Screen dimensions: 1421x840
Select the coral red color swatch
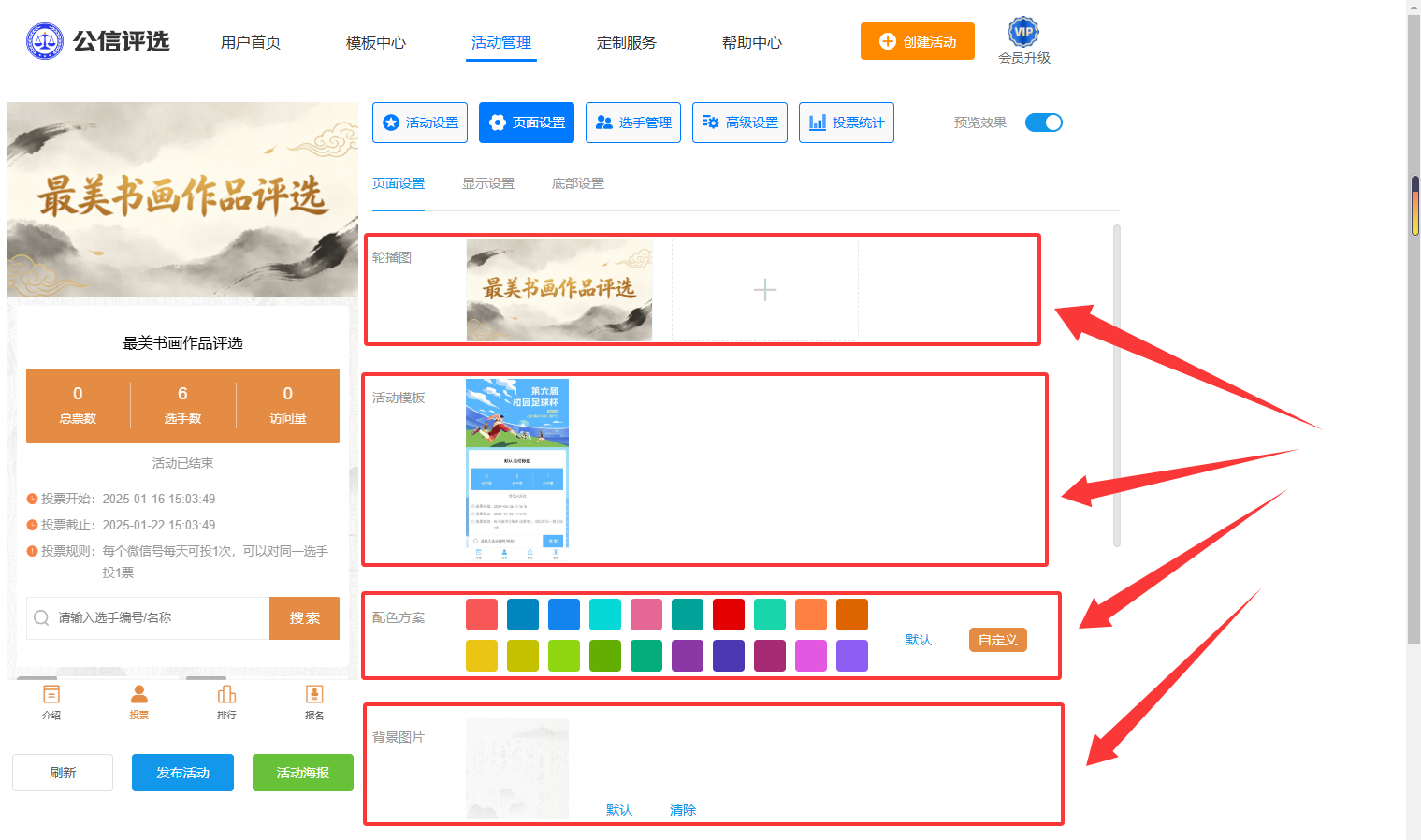click(482, 615)
